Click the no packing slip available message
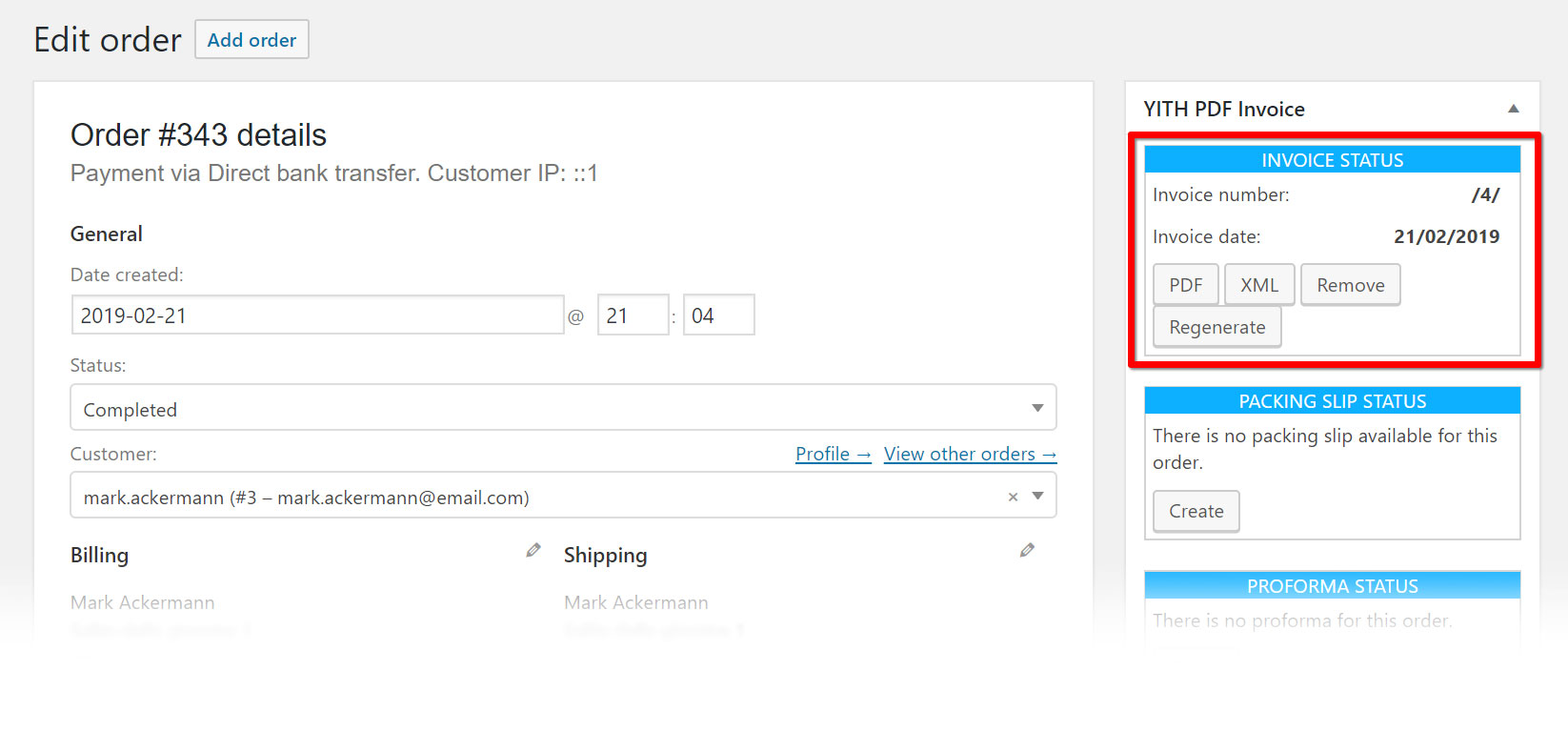1568x752 pixels. 1325,449
